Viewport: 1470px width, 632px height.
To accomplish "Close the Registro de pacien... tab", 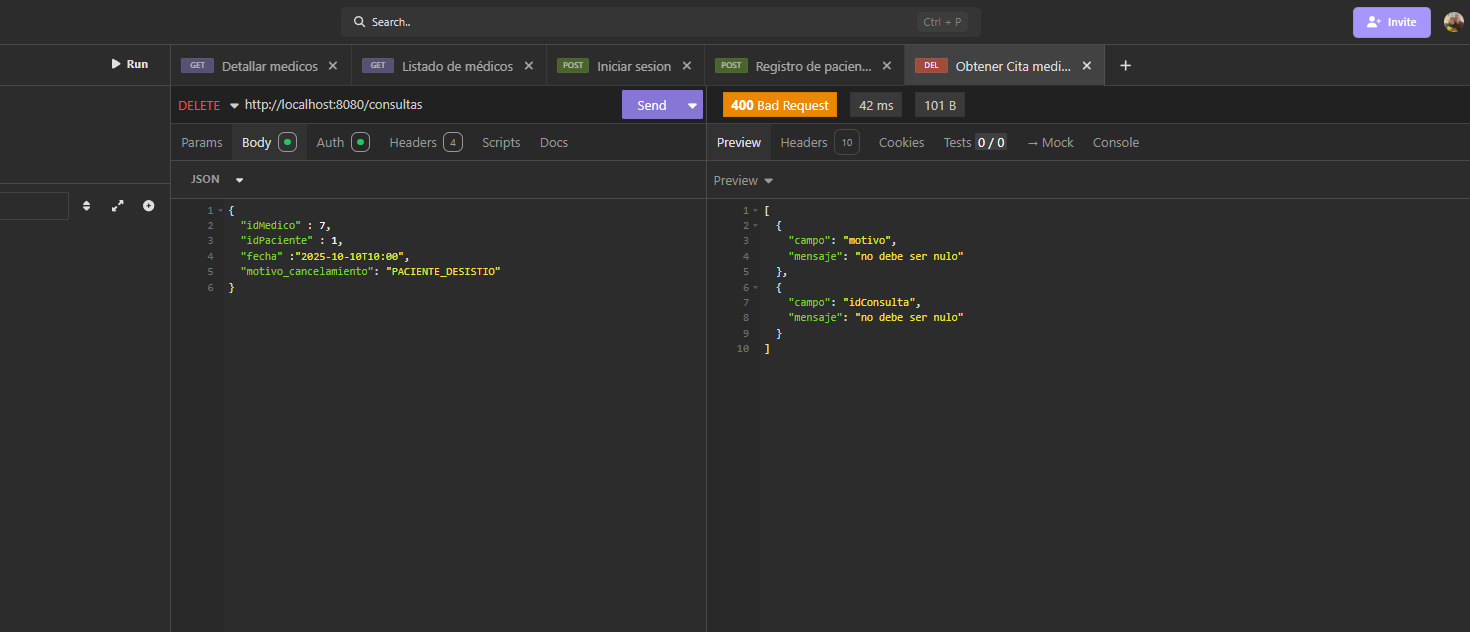I will pos(886,66).
